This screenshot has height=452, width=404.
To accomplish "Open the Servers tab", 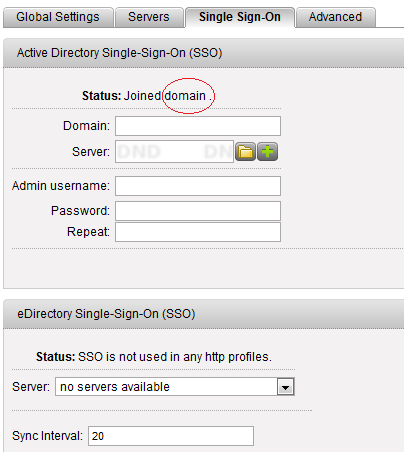I will pyautogui.click(x=149, y=17).
